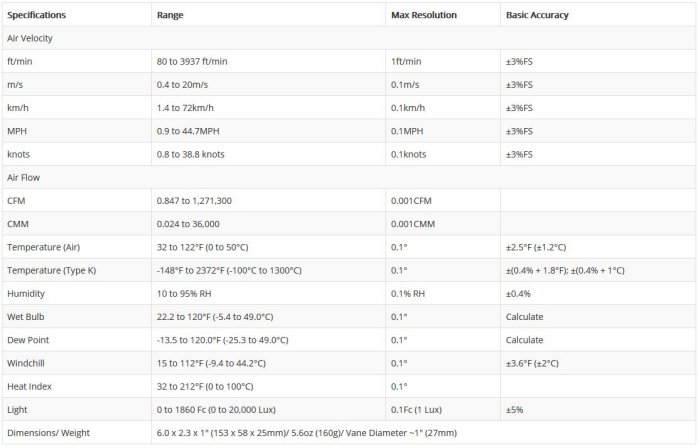Select the Air Flow section row
The width and height of the screenshot is (700, 448).
pyautogui.click(x=25, y=177)
